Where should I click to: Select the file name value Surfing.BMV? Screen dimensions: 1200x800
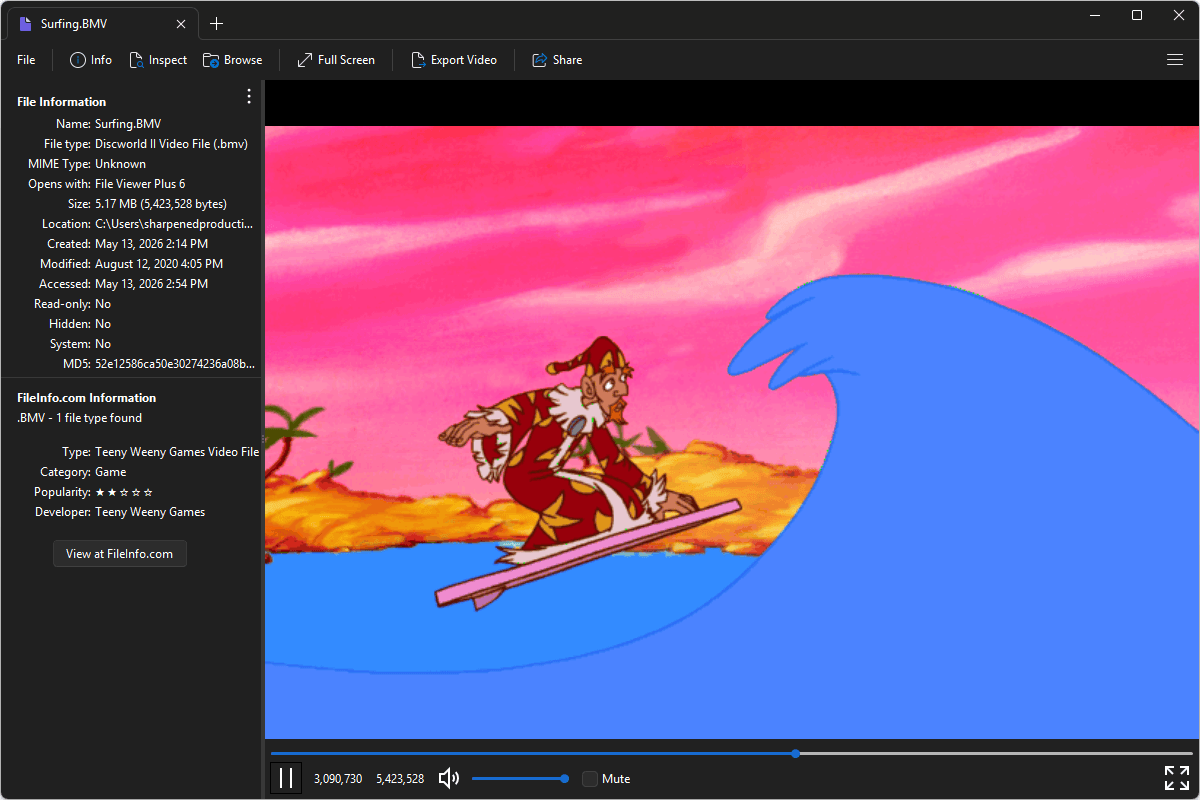(x=128, y=124)
